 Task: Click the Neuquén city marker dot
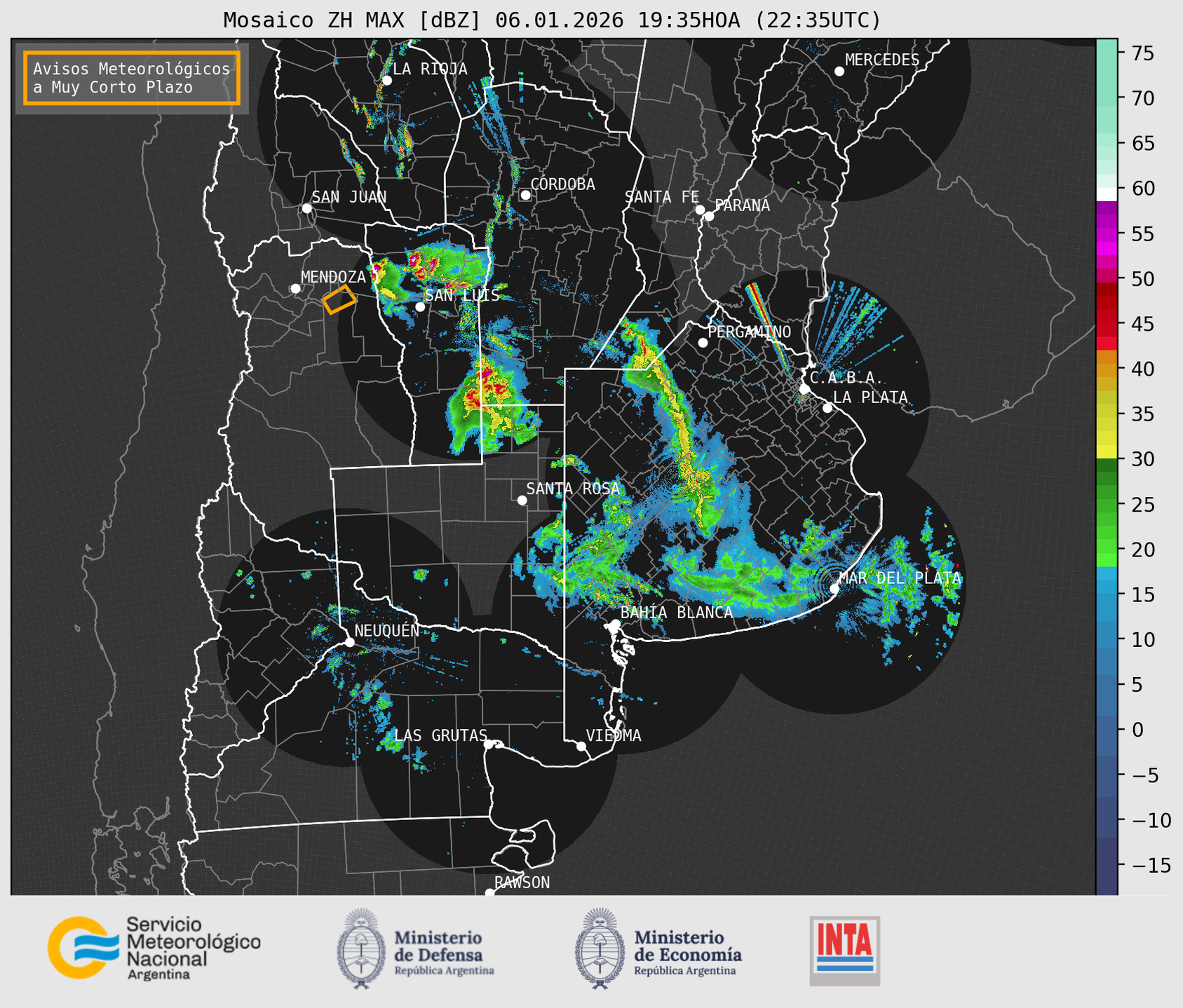point(349,642)
